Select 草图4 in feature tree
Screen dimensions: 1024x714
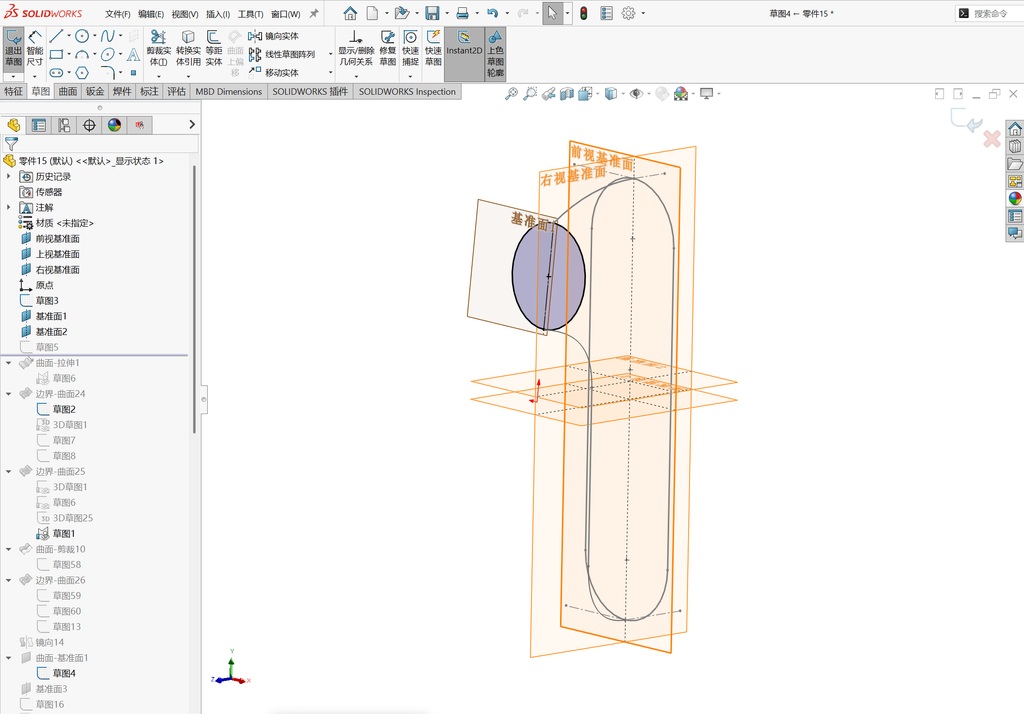[64, 673]
